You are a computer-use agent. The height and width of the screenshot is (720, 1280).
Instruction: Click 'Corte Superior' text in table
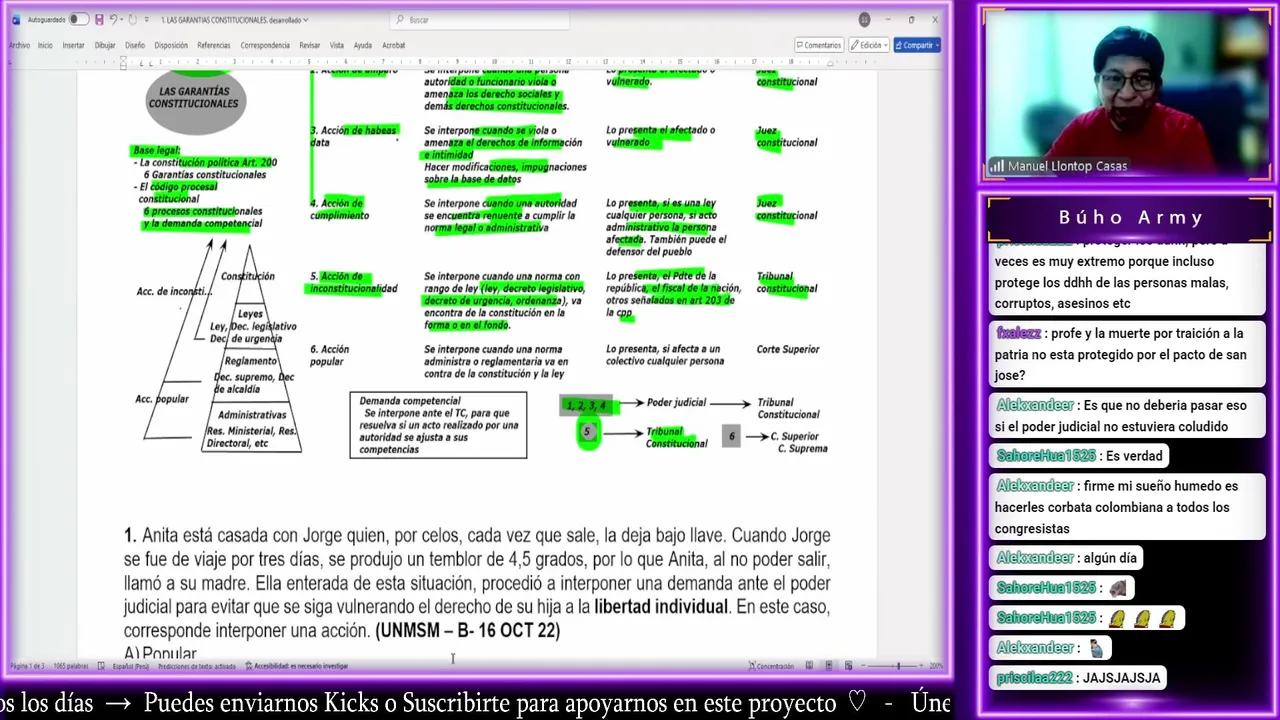(787, 349)
